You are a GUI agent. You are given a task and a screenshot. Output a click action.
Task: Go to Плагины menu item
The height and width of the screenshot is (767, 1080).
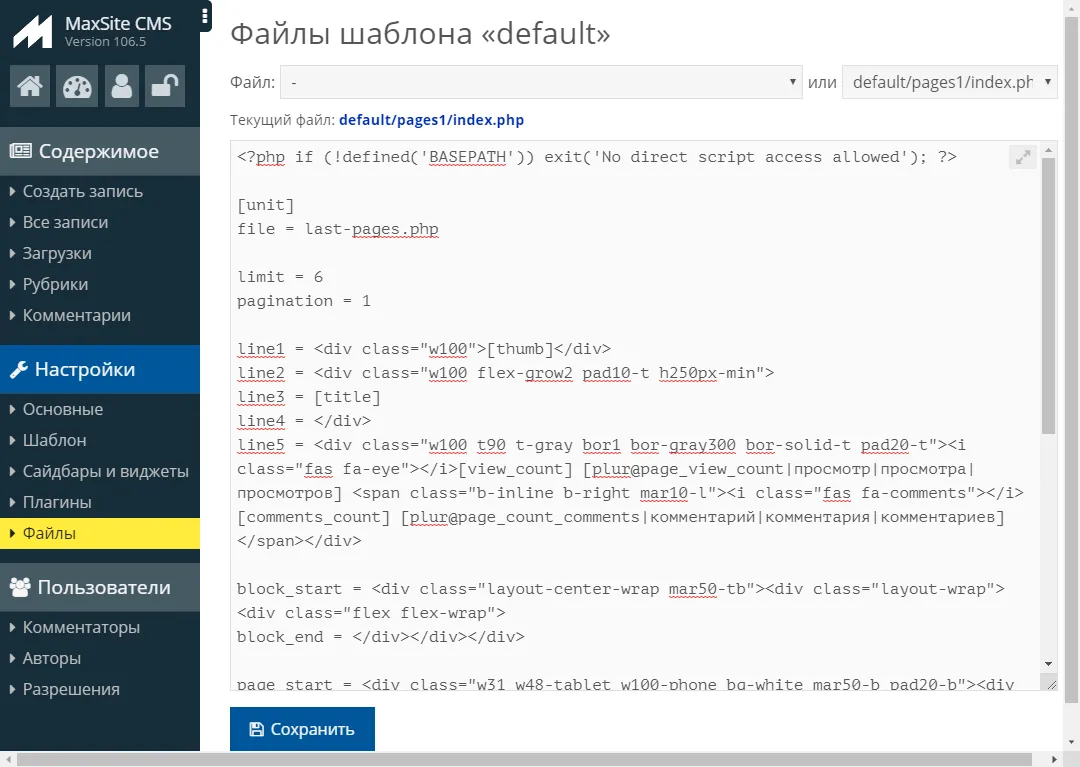click(57, 502)
